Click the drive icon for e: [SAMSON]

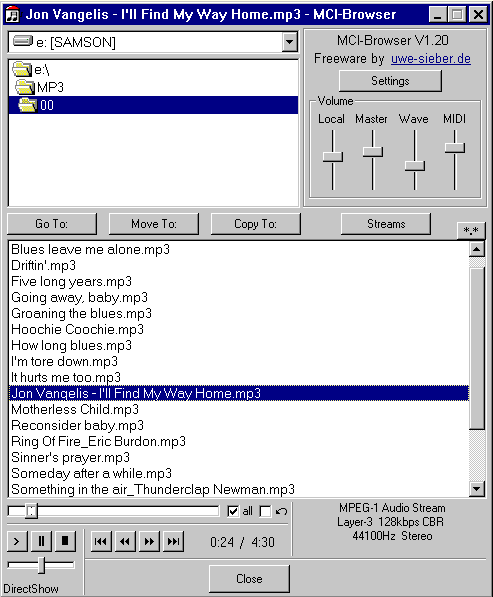click(23, 41)
